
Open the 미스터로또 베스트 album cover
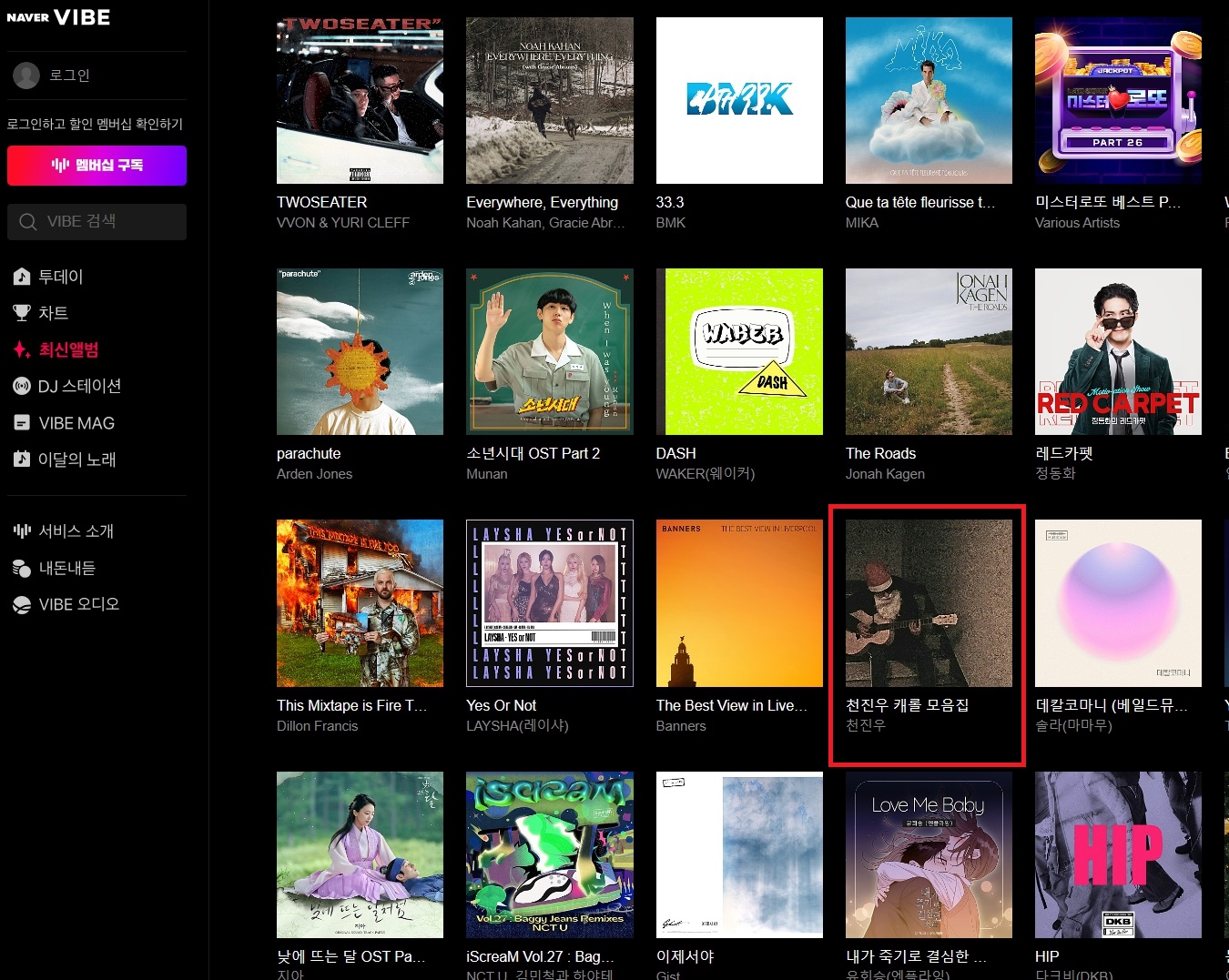point(1118,100)
